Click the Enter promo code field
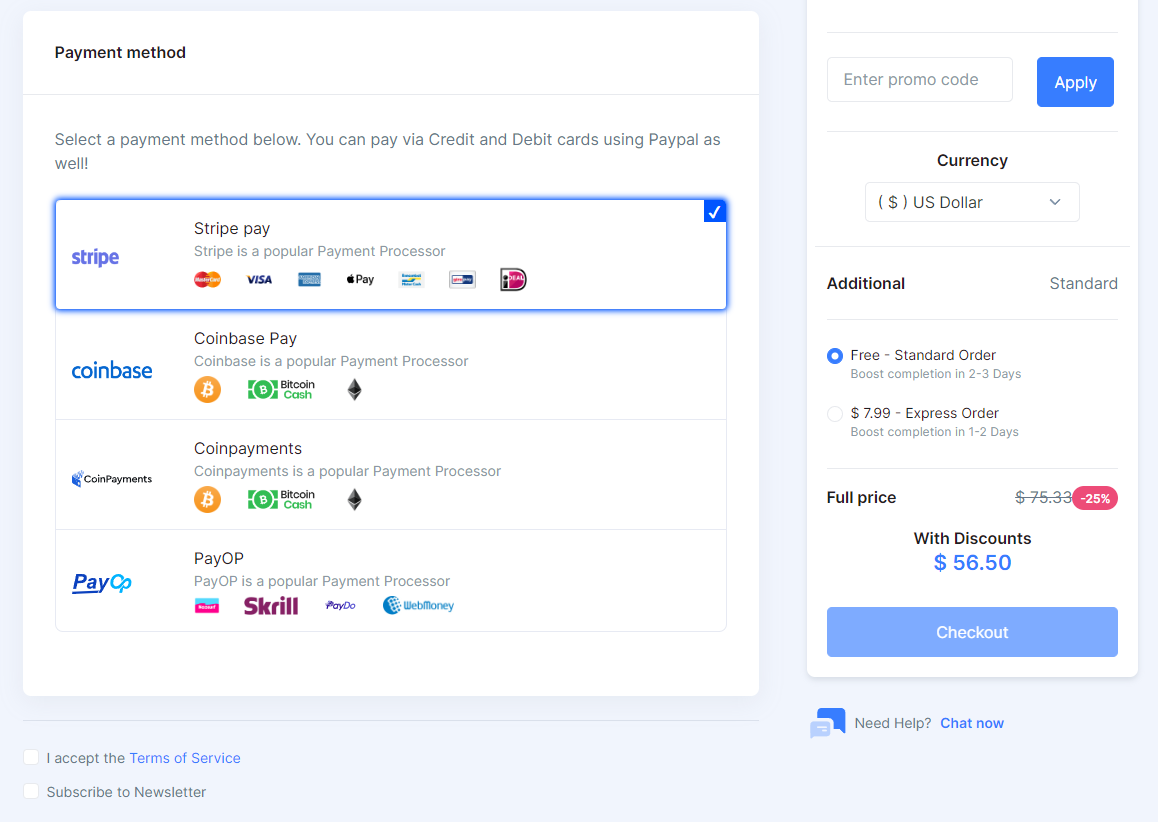Screen dimensions: 1158x822 click(x=919, y=80)
